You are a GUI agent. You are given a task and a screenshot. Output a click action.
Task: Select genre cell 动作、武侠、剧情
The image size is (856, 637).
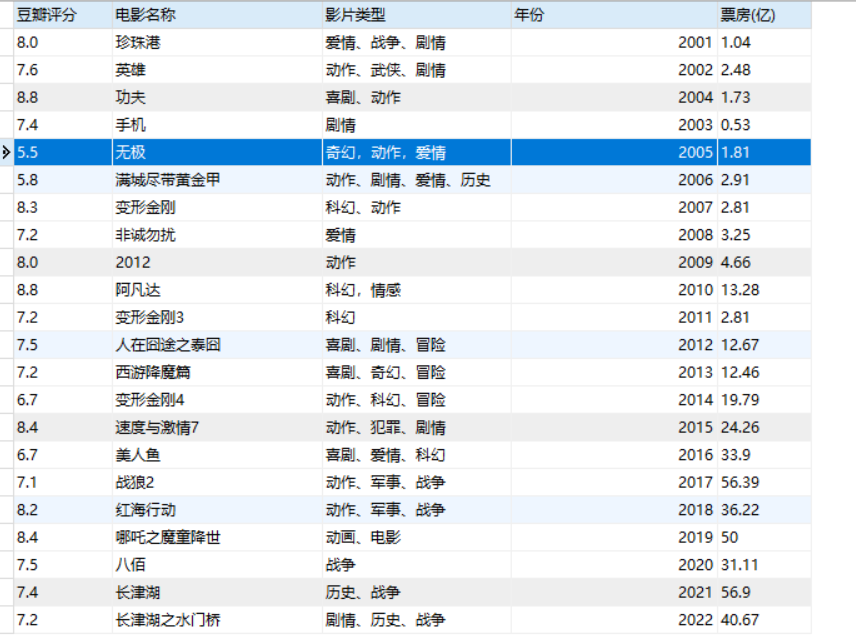(x=417, y=70)
